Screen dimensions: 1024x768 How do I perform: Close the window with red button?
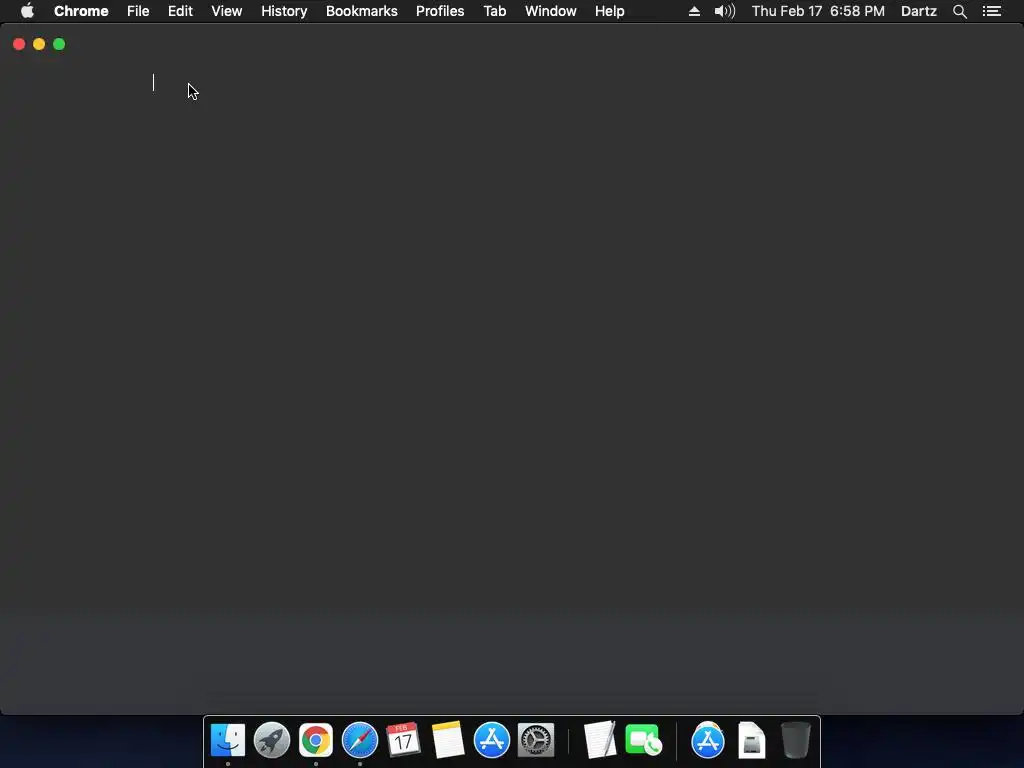pos(19,44)
